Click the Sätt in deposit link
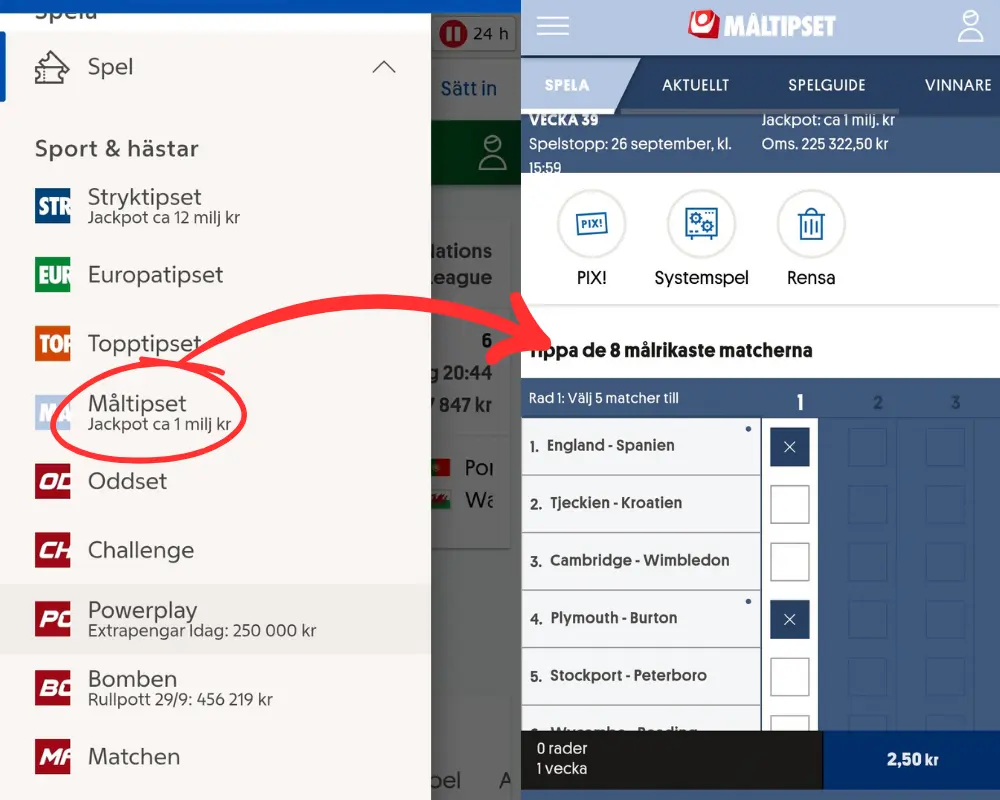1000x800 pixels. point(469,88)
